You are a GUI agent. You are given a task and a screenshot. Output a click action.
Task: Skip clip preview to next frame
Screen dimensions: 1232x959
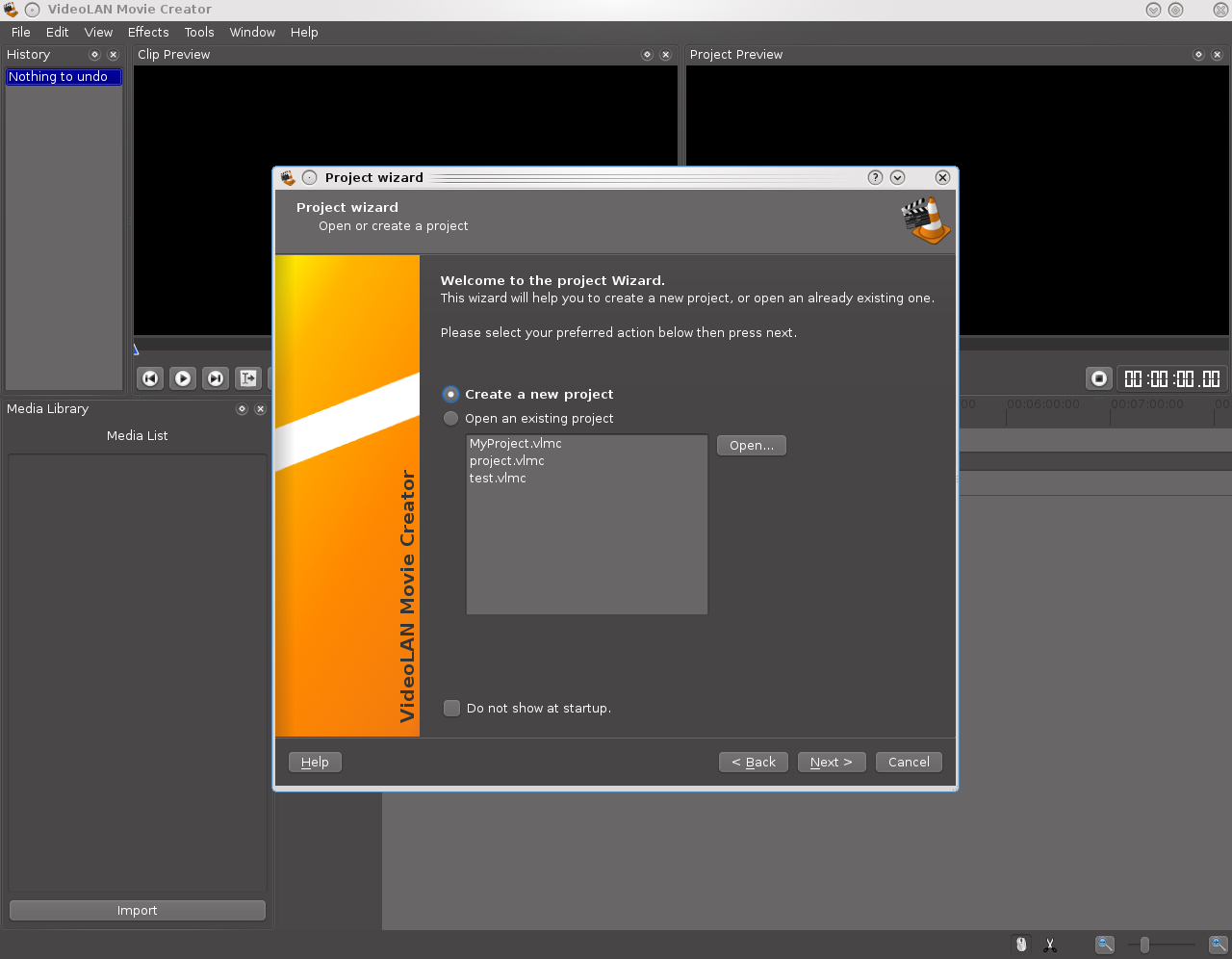tap(216, 378)
